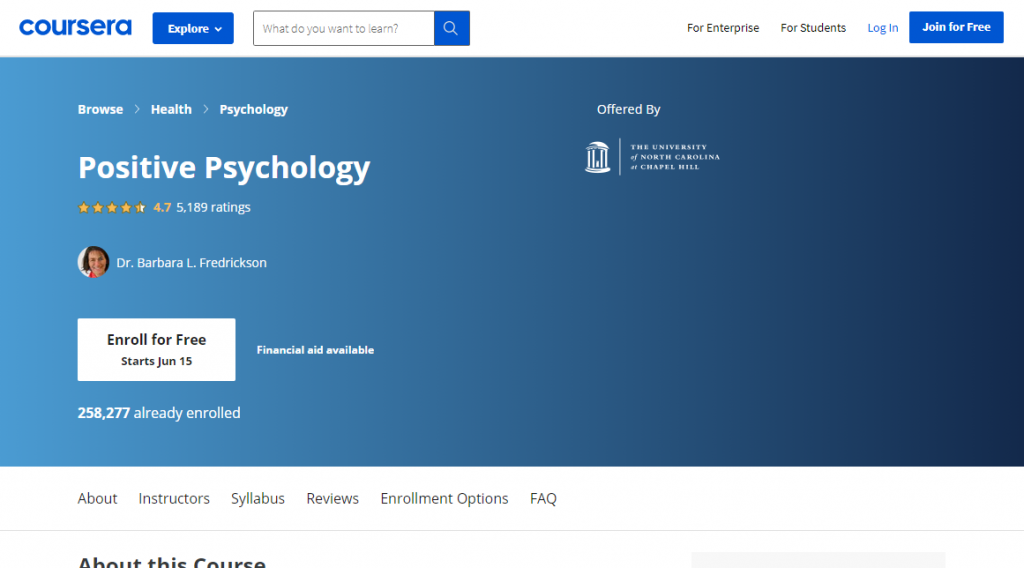Image resolution: width=1024 pixels, height=568 pixels.
Task: Click the magnifying glass search button
Action: [x=451, y=29]
